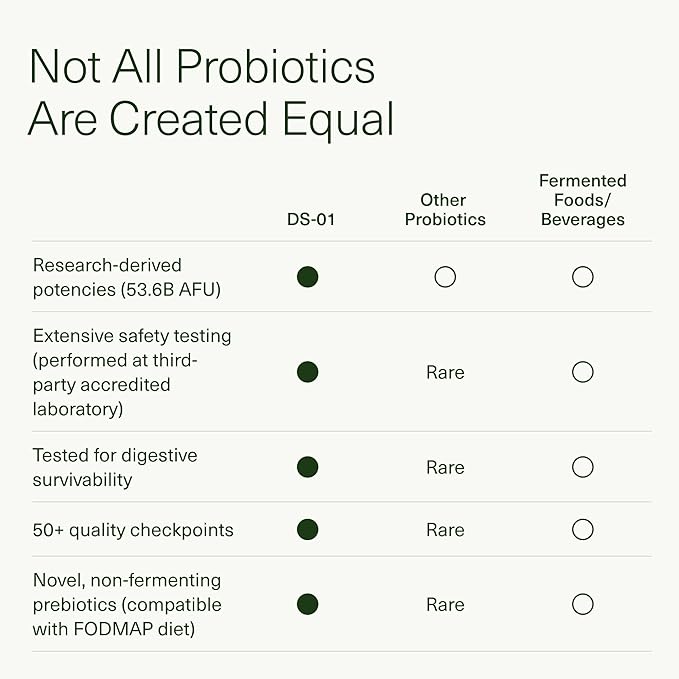Click "Rare" in the digestive survivability row
The image size is (679, 679).
tap(445, 467)
